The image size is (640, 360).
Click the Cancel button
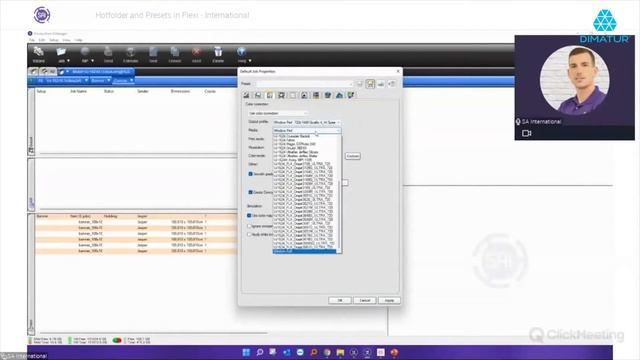364,300
